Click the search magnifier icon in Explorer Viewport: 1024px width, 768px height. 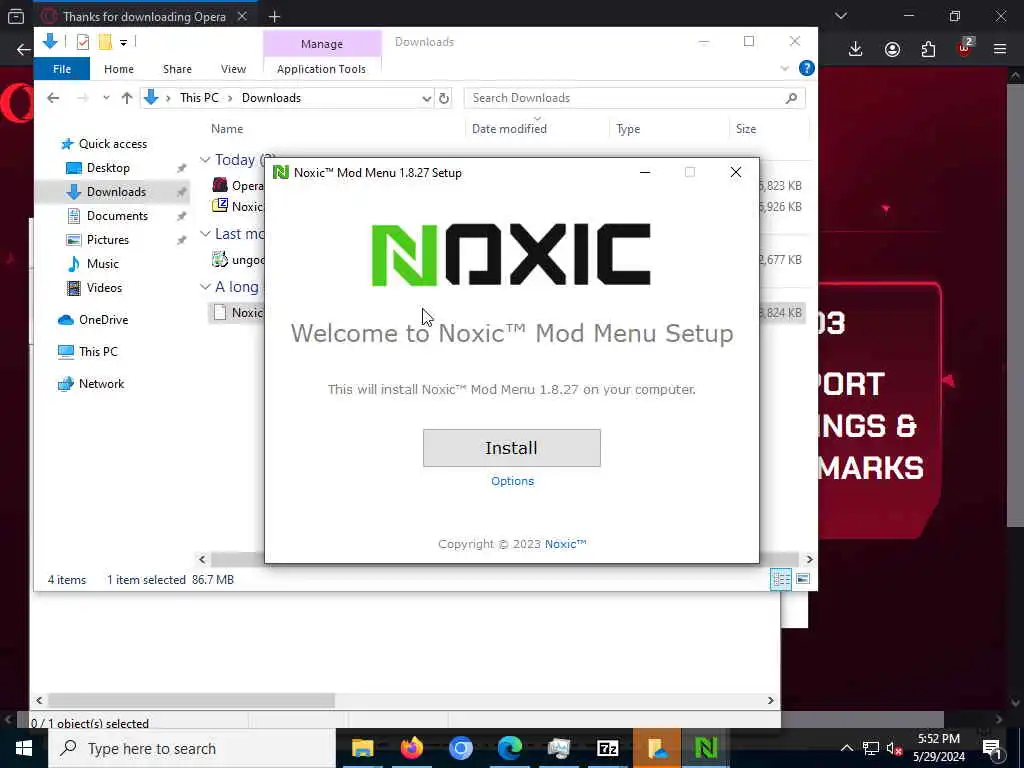[x=792, y=98]
